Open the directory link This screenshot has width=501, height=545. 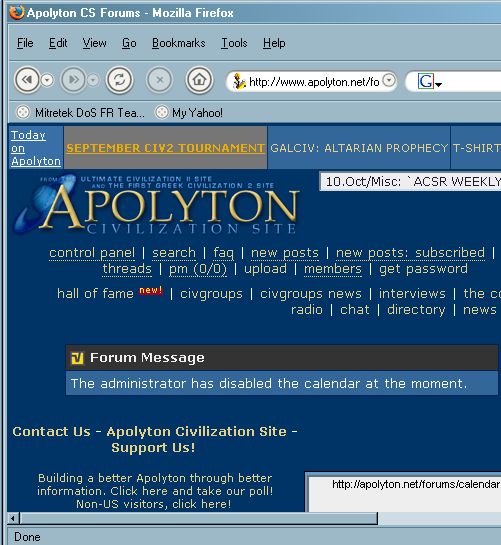[416, 310]
